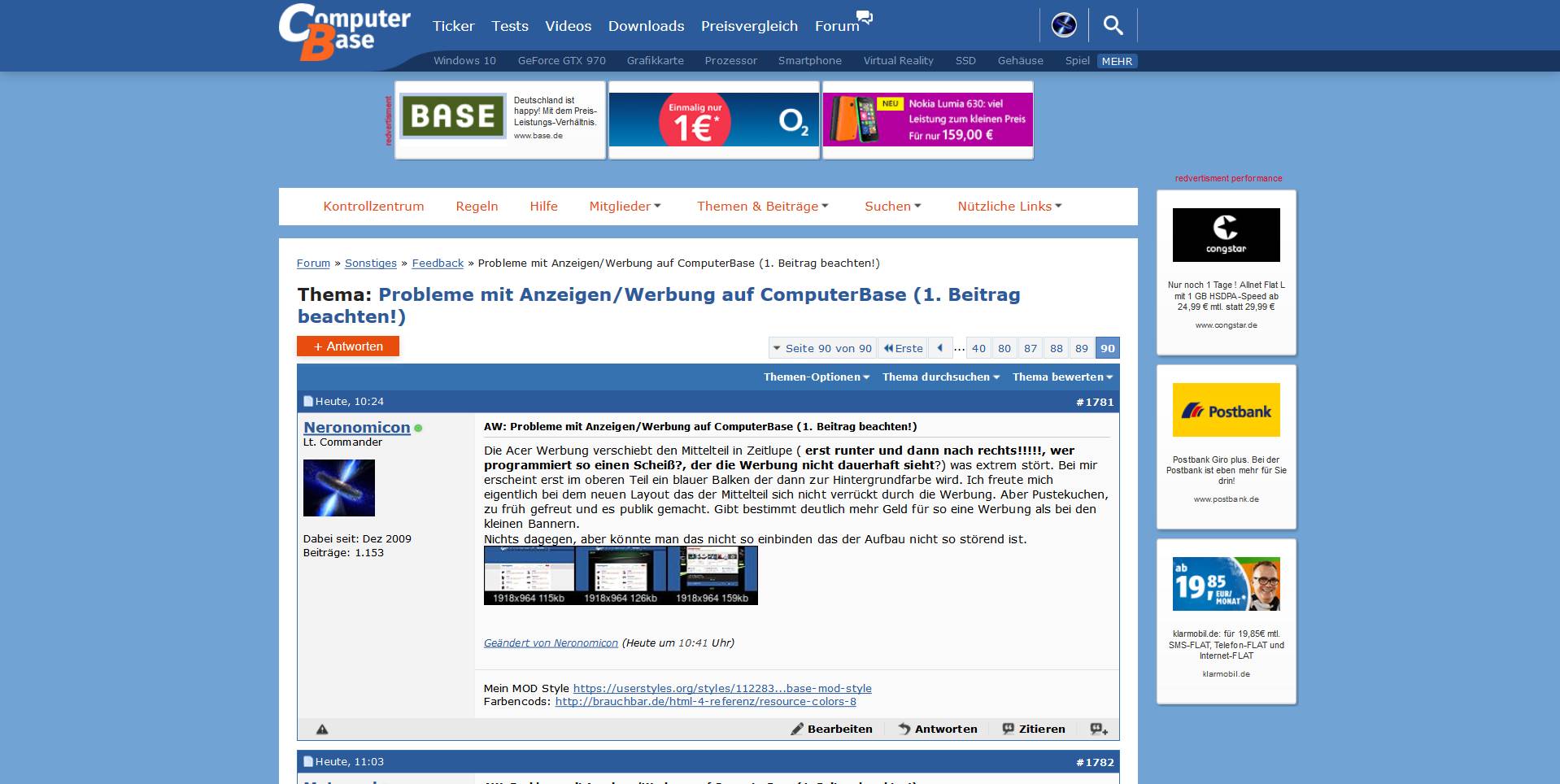Click the Postbank ad logo

coord(1227,410)
